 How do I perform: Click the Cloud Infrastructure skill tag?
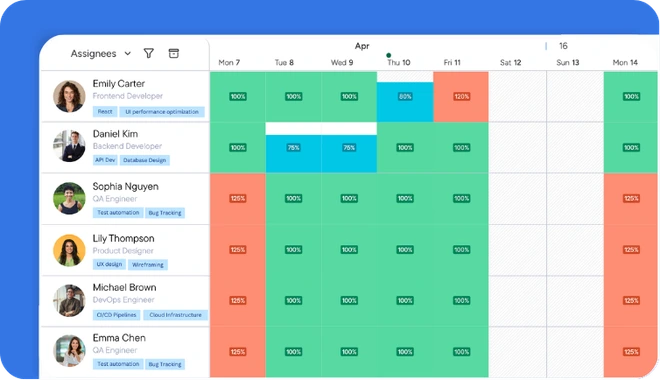(x=176, y=315)
